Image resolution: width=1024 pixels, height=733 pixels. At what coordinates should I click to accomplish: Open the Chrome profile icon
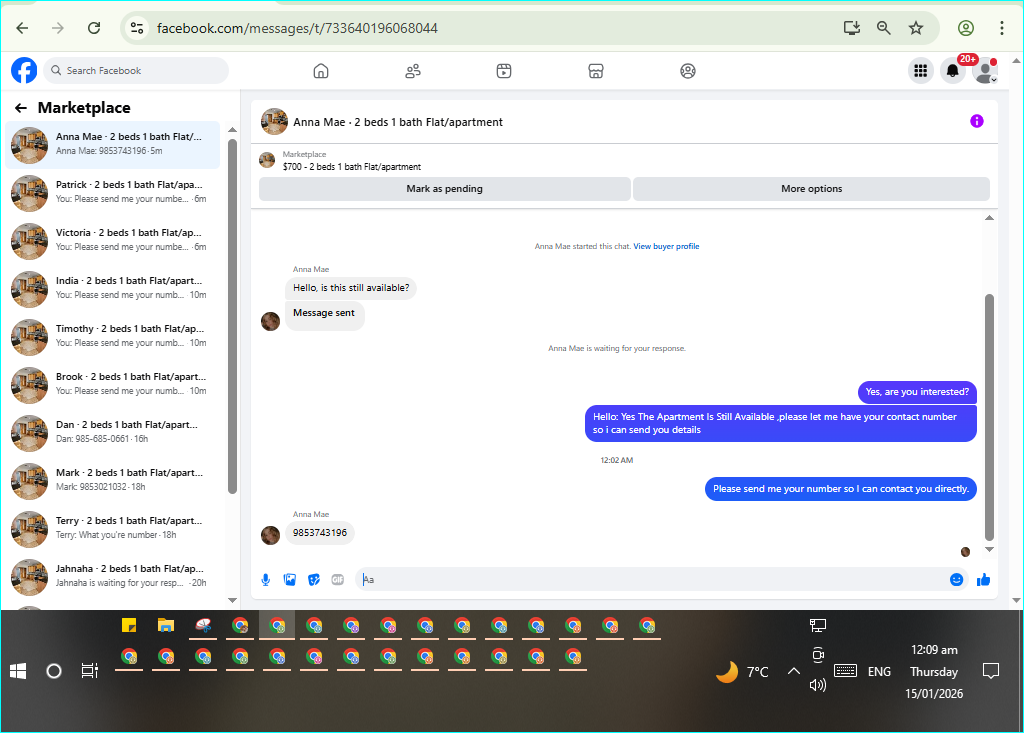point(966,28)
